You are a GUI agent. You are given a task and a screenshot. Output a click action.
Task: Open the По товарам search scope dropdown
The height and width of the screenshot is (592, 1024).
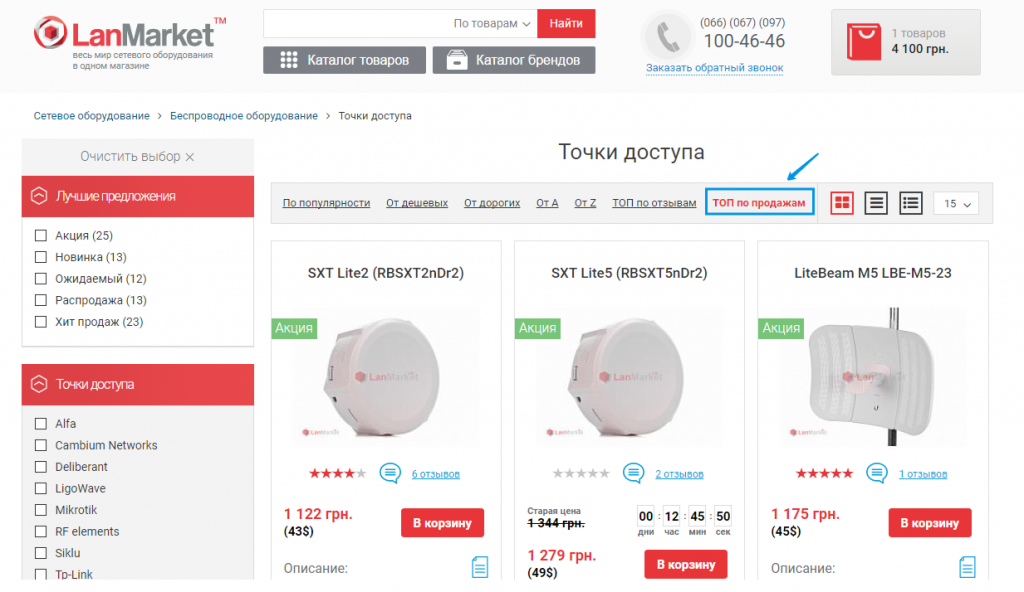(492, 24)
